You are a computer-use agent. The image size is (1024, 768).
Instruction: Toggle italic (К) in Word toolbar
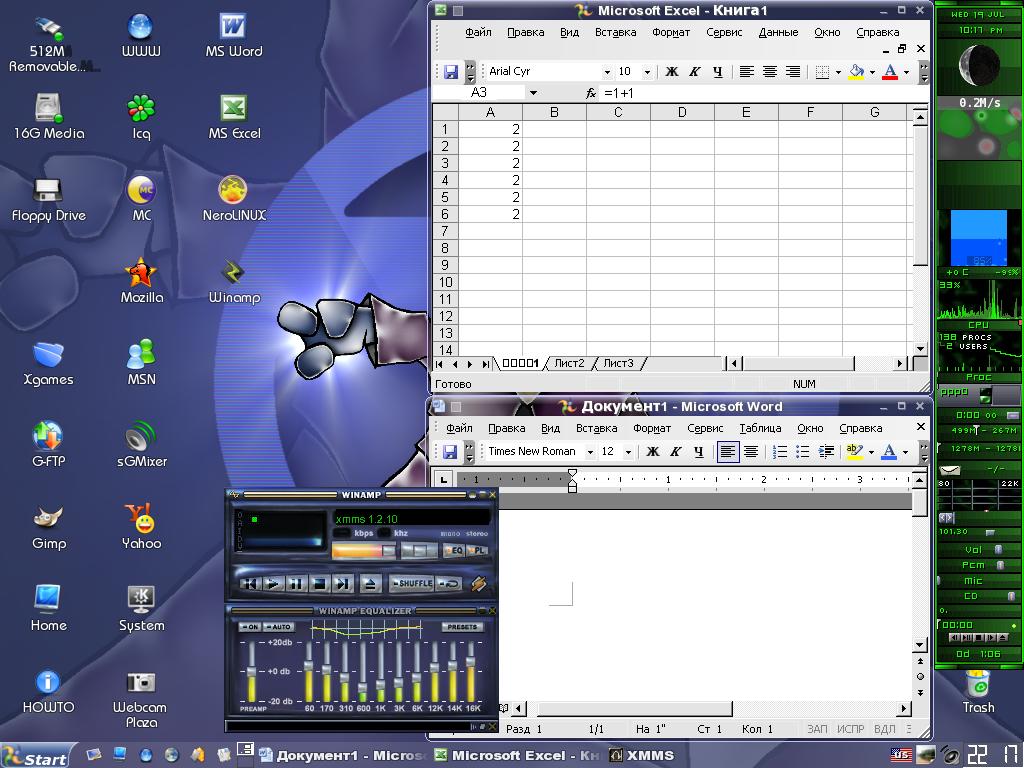tap(676, 452)
